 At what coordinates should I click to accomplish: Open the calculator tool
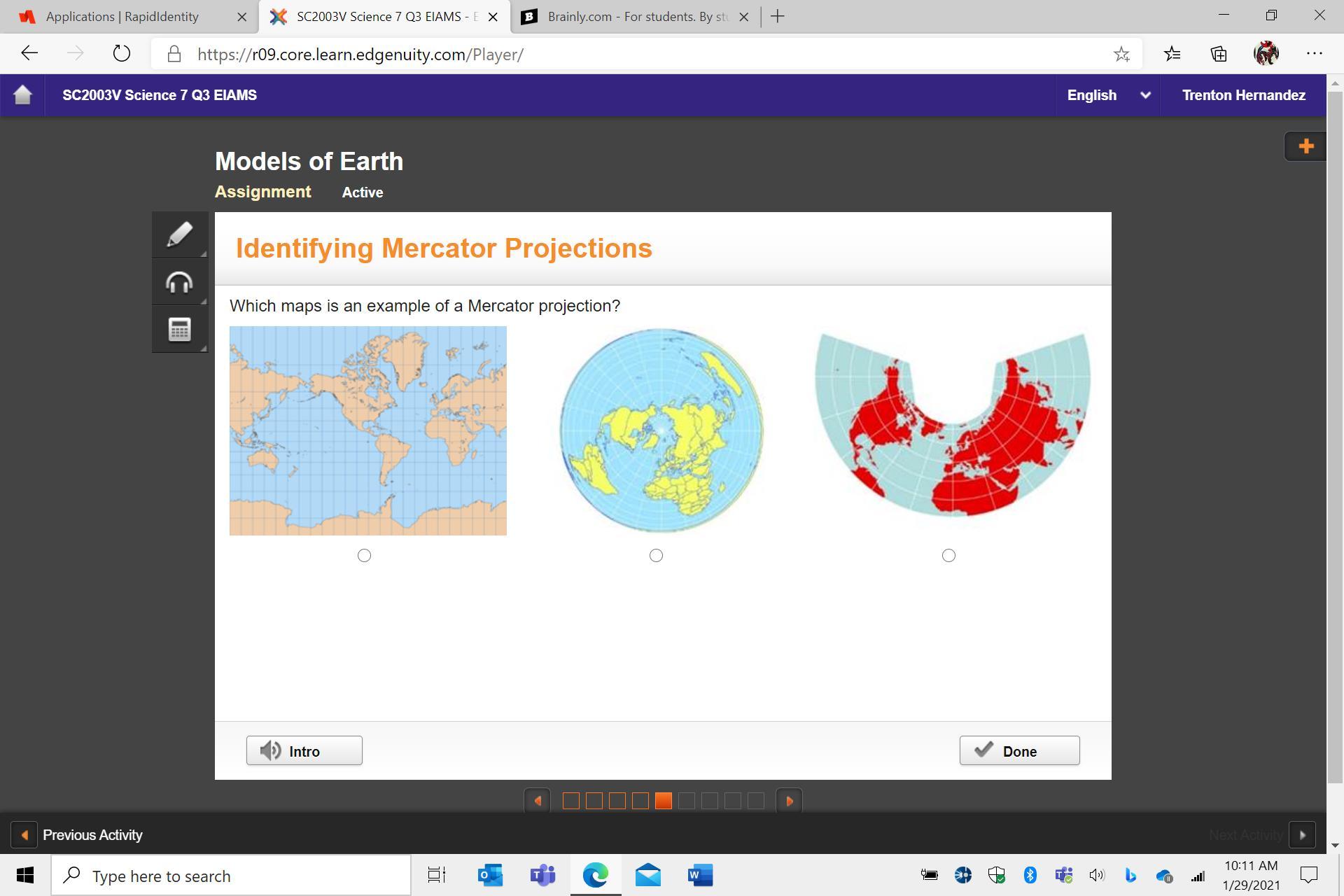(x=179, y=330)
